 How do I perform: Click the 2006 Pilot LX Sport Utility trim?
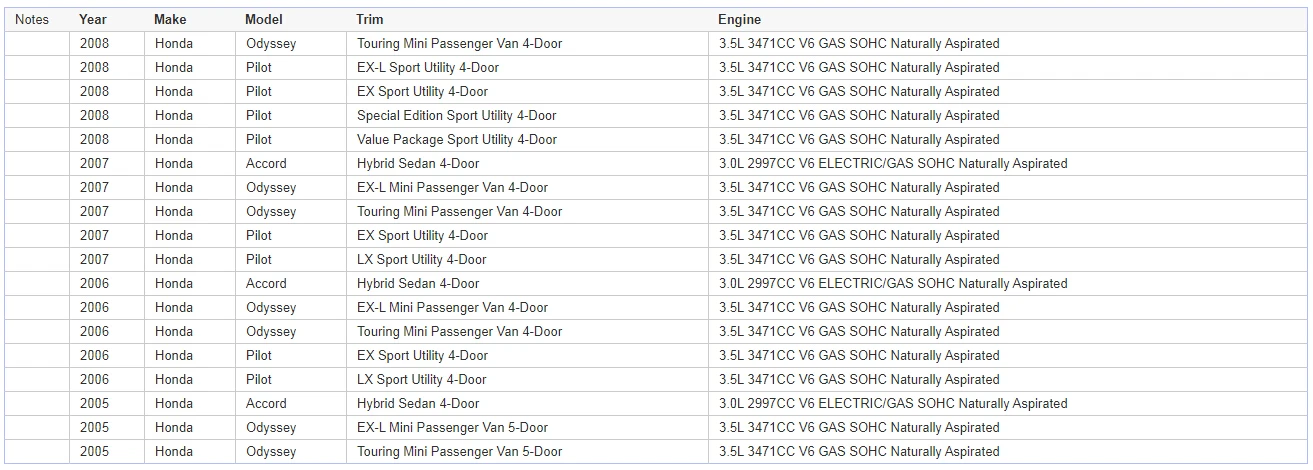click(x=421, y=380)
